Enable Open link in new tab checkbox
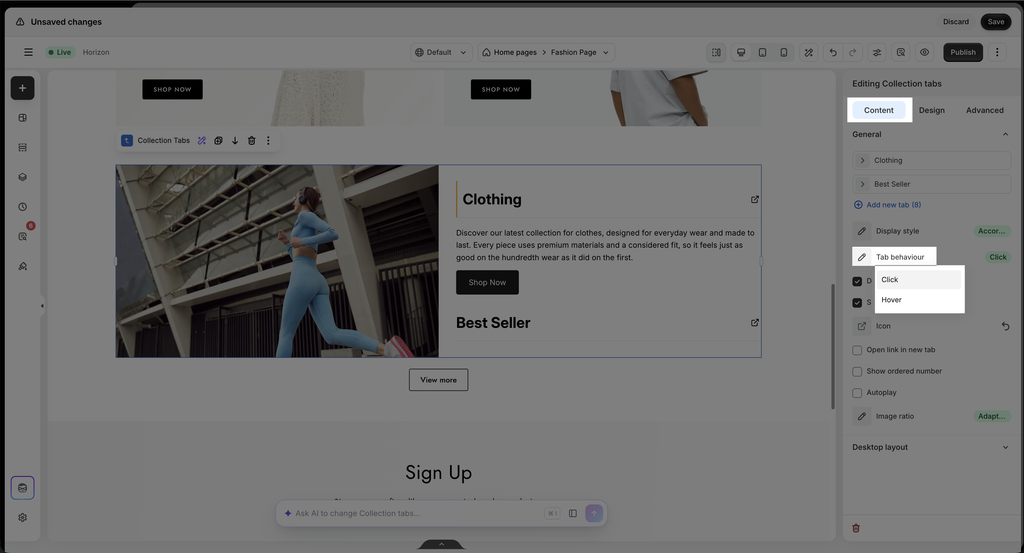This screenshot has height=553, width=1024. tap(857, 350)
